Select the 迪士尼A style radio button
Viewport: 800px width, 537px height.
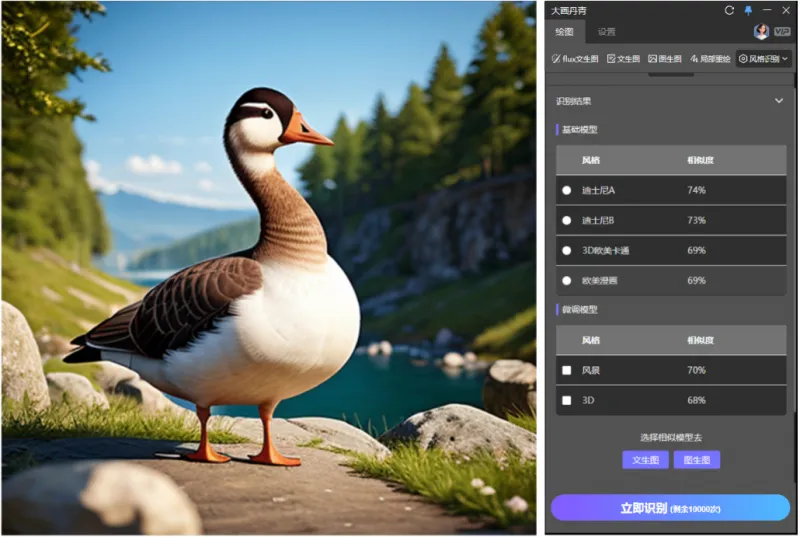coord(566,190)
